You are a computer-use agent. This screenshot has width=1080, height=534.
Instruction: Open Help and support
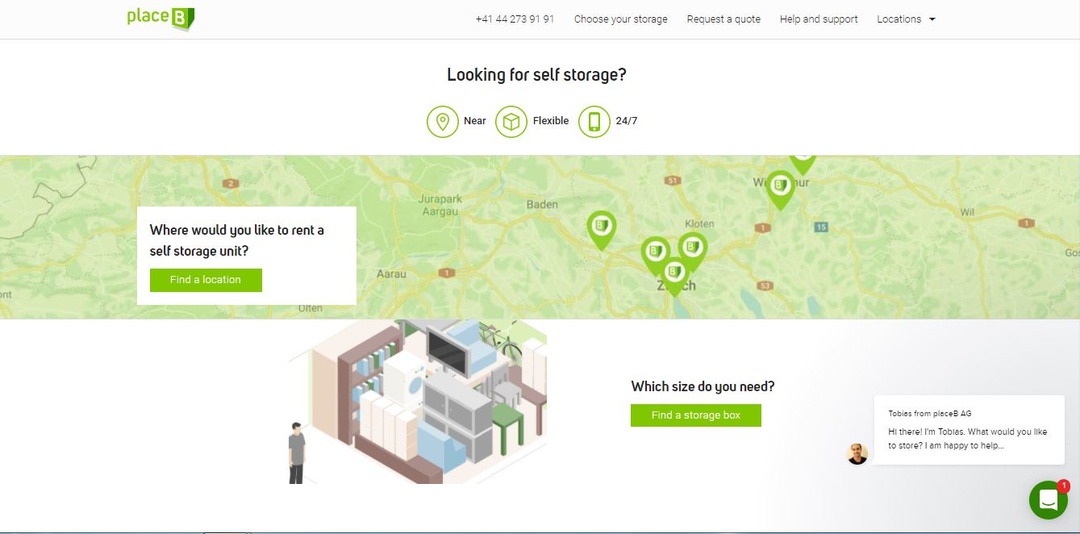click(818, 19)
